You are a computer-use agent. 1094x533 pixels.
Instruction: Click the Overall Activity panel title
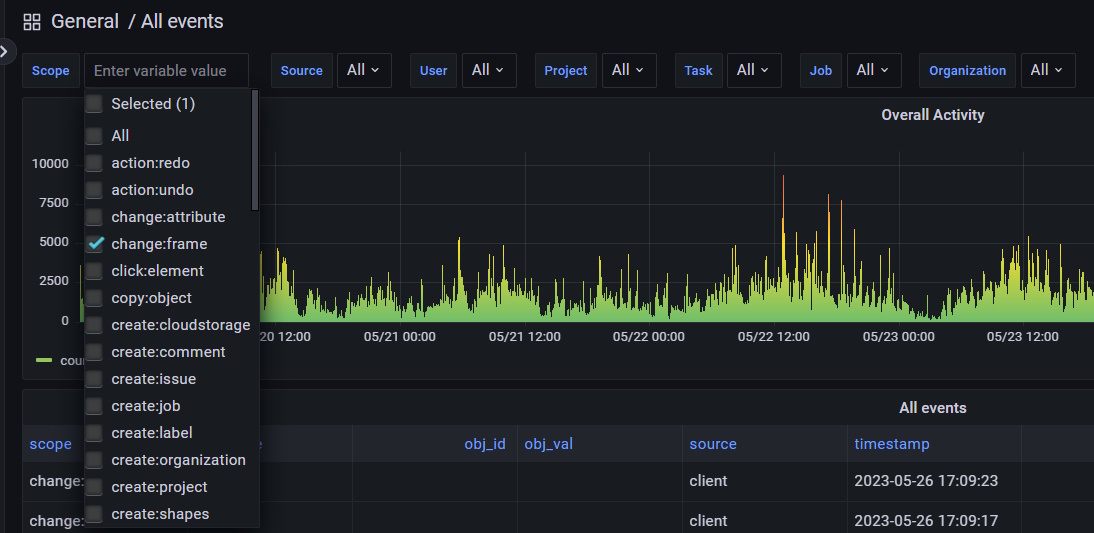pos(932,115)
